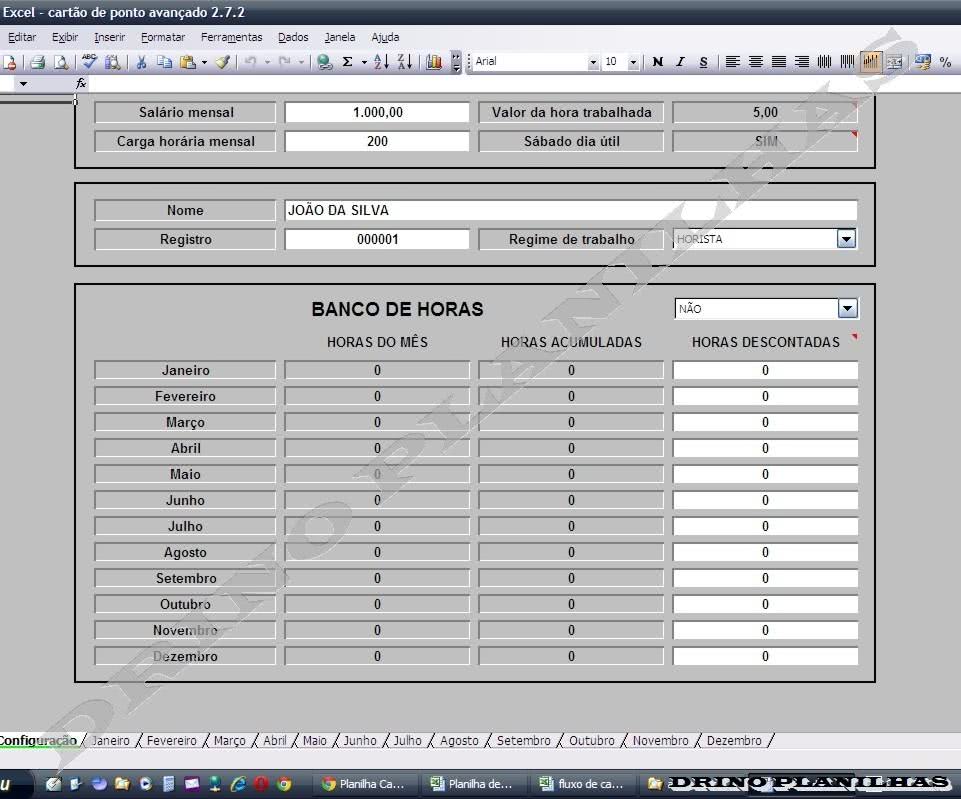Viewport: 961px width, 799px height.
Task: Open the Ferramentas menu
Action: pyautogui.click(x=231, y=37)
